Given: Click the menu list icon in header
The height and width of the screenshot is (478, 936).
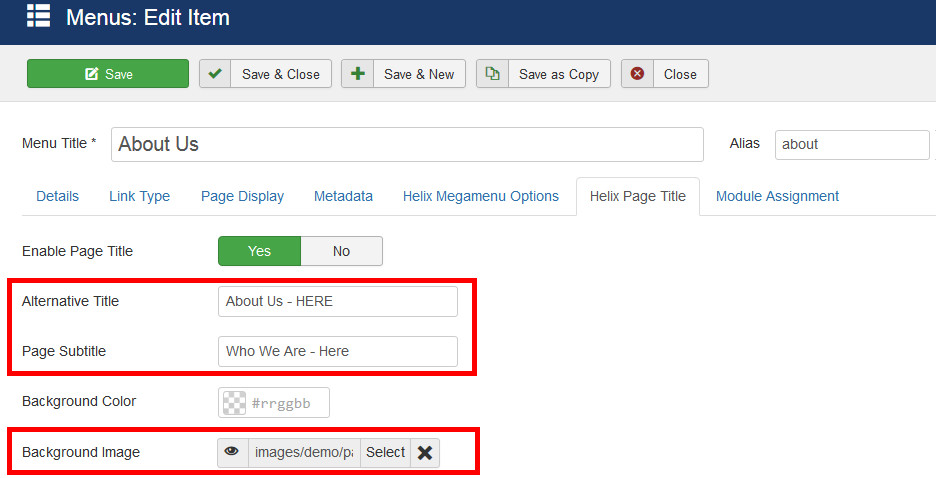Looking at the screenshot, I should [38, 17].
